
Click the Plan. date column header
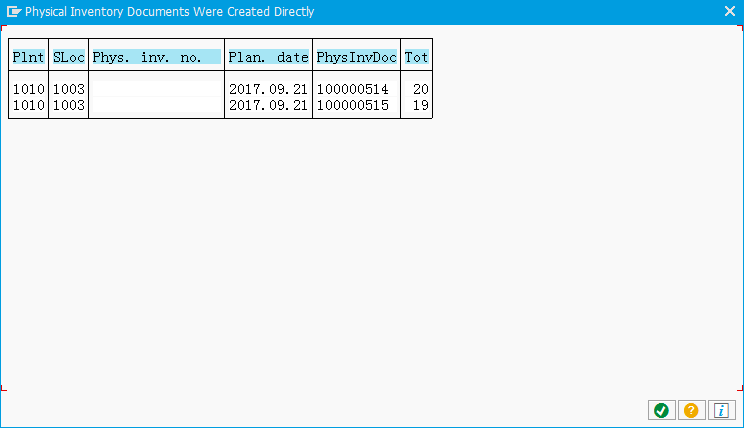[269, 57]
